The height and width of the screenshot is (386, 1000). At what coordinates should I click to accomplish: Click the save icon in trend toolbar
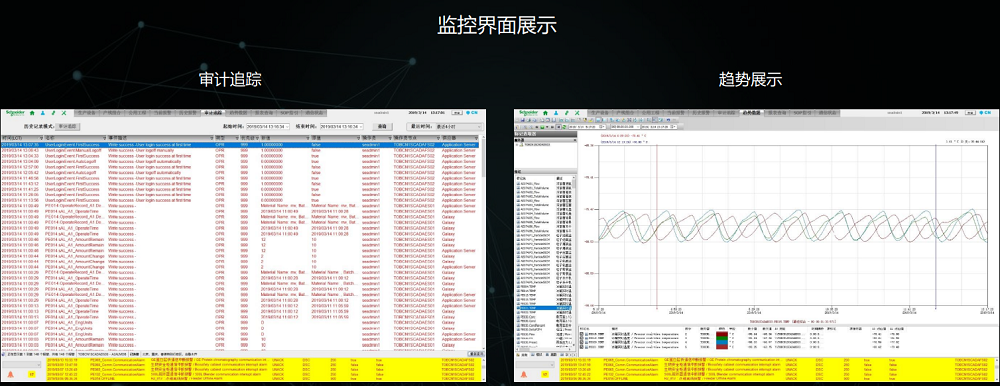(x=522, y=120)
